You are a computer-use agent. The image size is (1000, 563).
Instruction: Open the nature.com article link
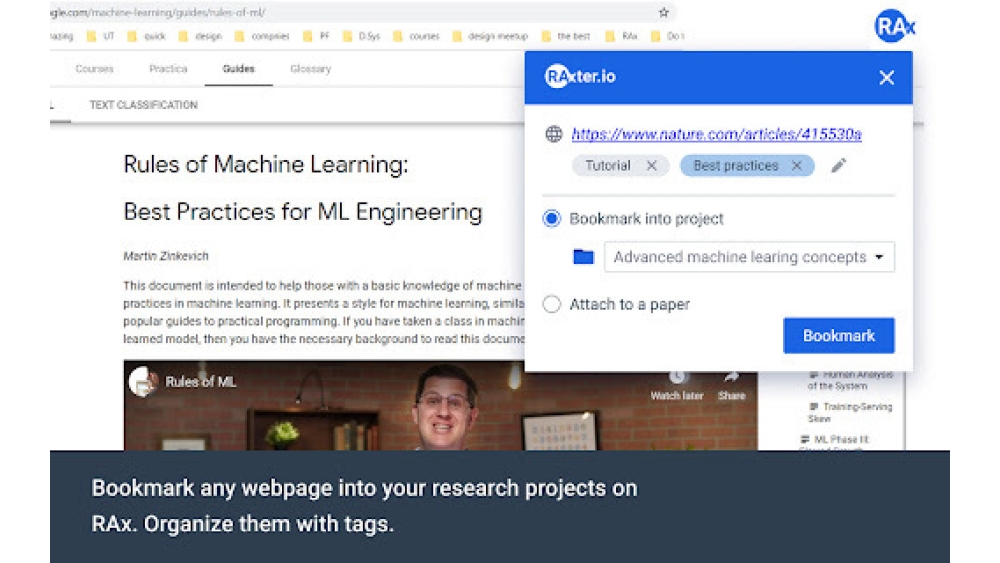click(x=716, y=134)
